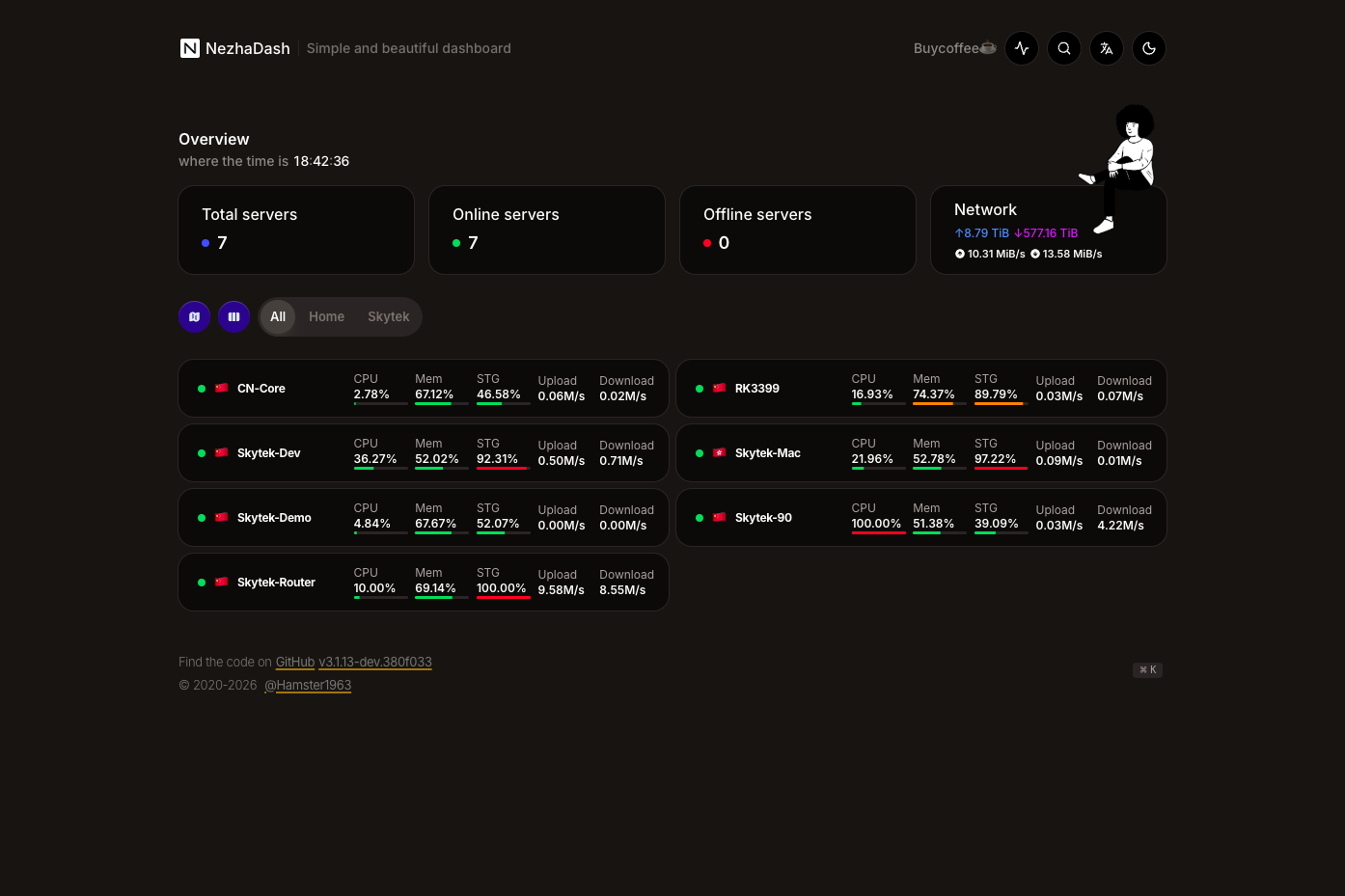Click the ⌘K command shortcut badge
Viewport: 1345px width, 896px height.
1147,669
